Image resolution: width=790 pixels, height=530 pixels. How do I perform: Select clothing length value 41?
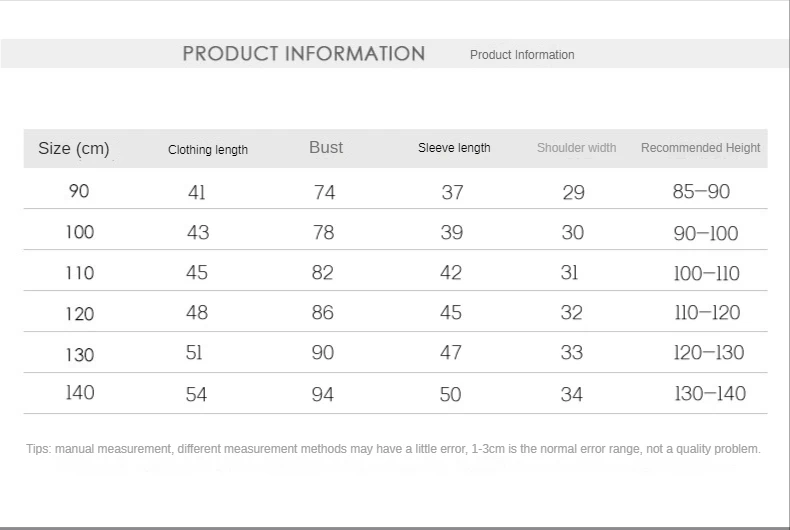(x=196, y=192)
